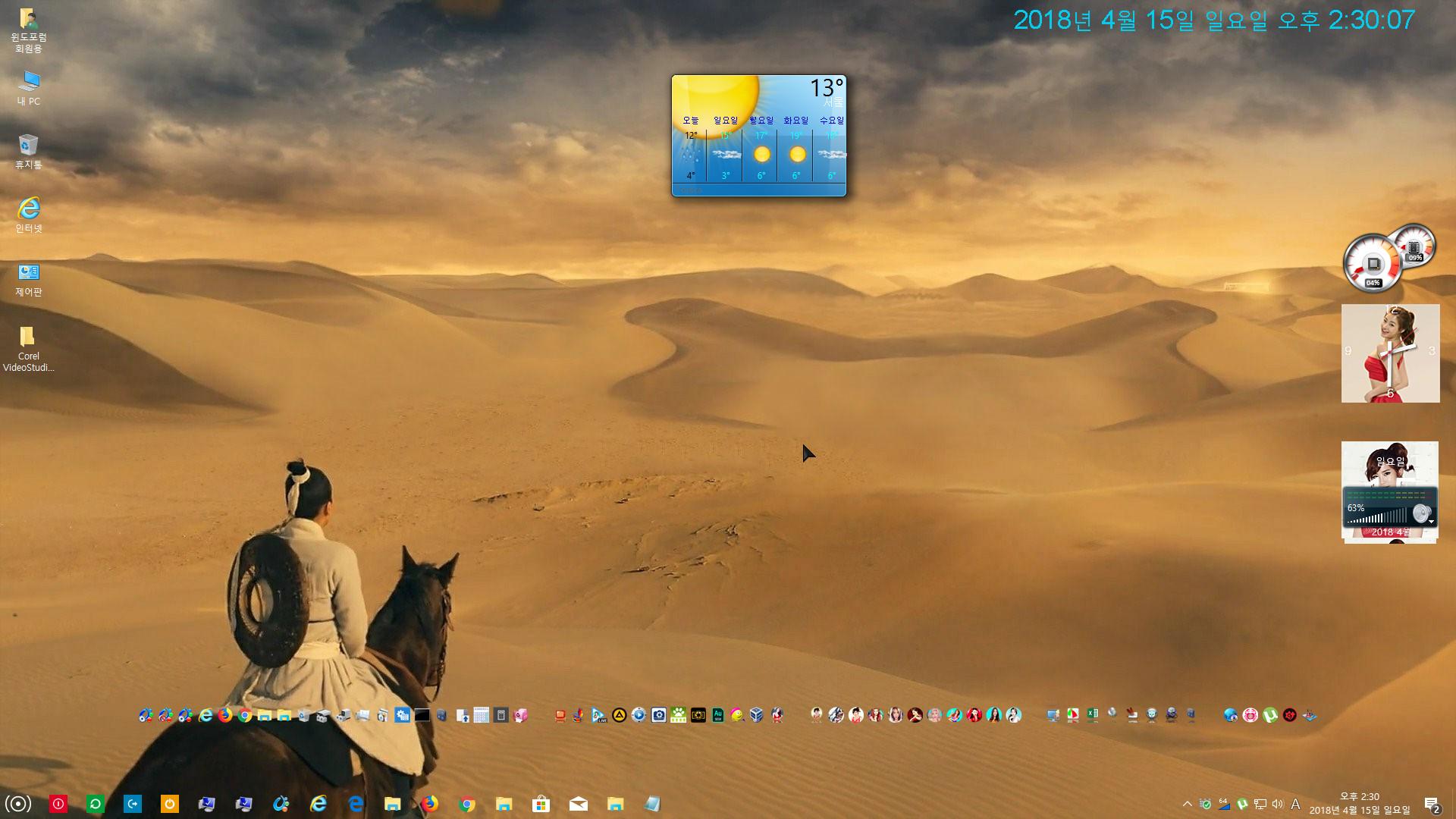Launch Adobe Audition from the dock
The width and height of the screenshot is (1456, 819).
point(718,715)
